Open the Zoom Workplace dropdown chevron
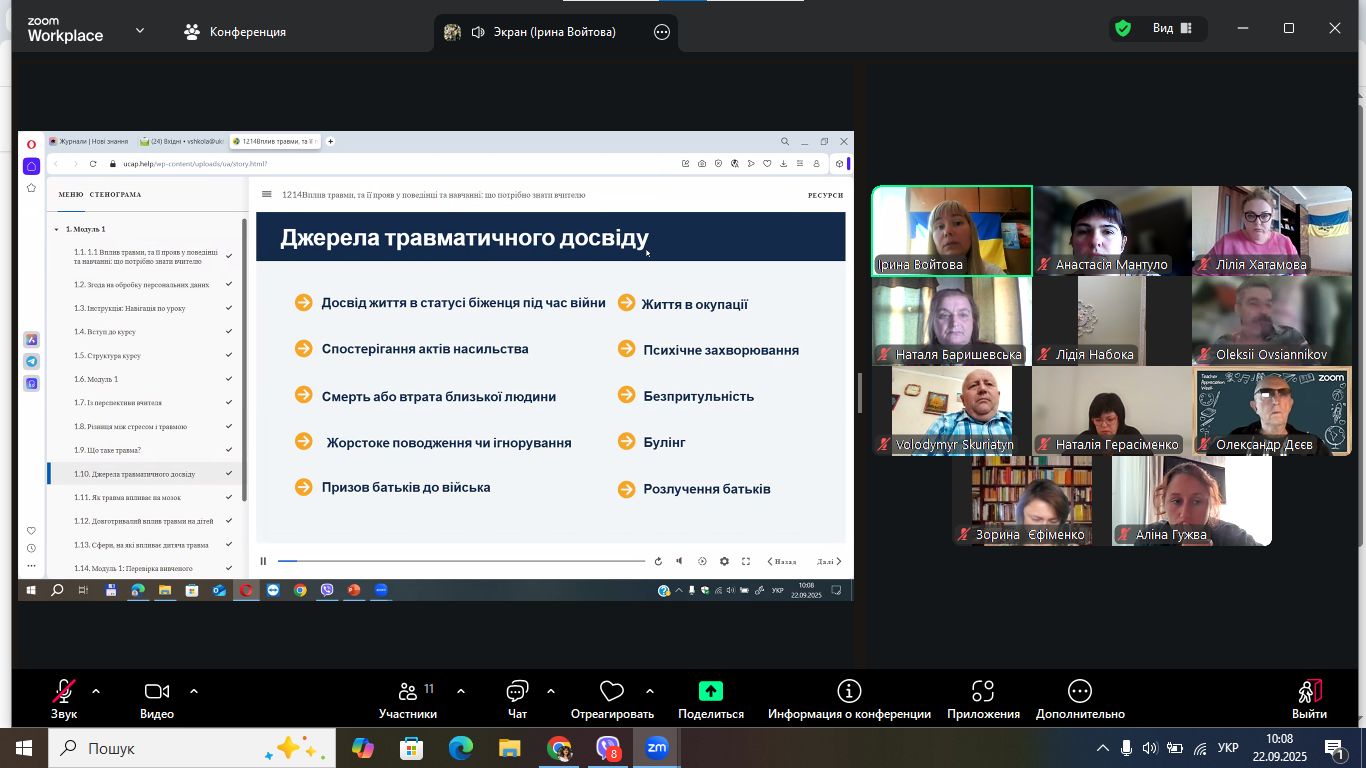The width and height of the screenshot is (1366, 768). tap(140, 31)
